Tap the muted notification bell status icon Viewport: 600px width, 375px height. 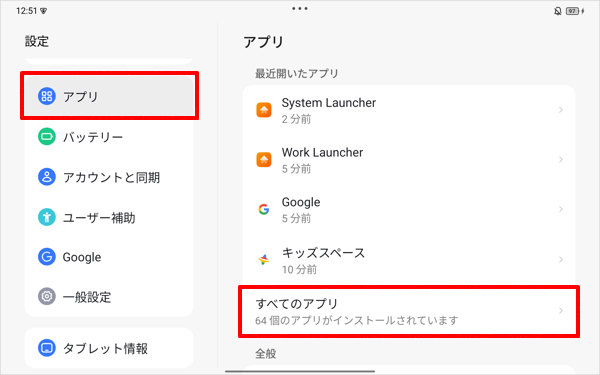coord(558,11)
